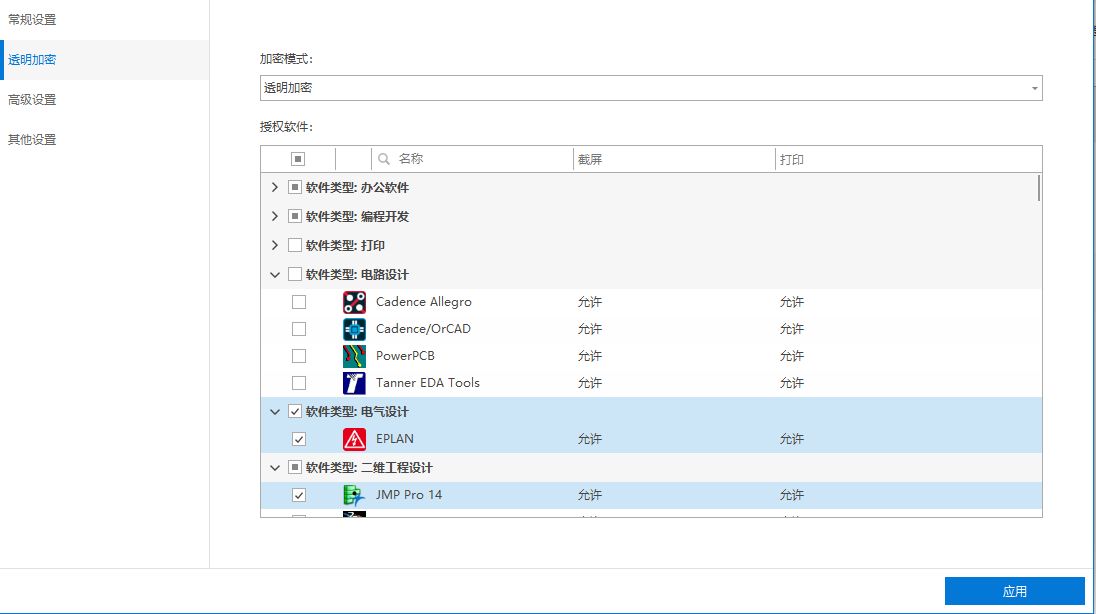Click the search magnifier icon in name column
The width and height of the screenshot is (1096, 614).
click(384, 159)
